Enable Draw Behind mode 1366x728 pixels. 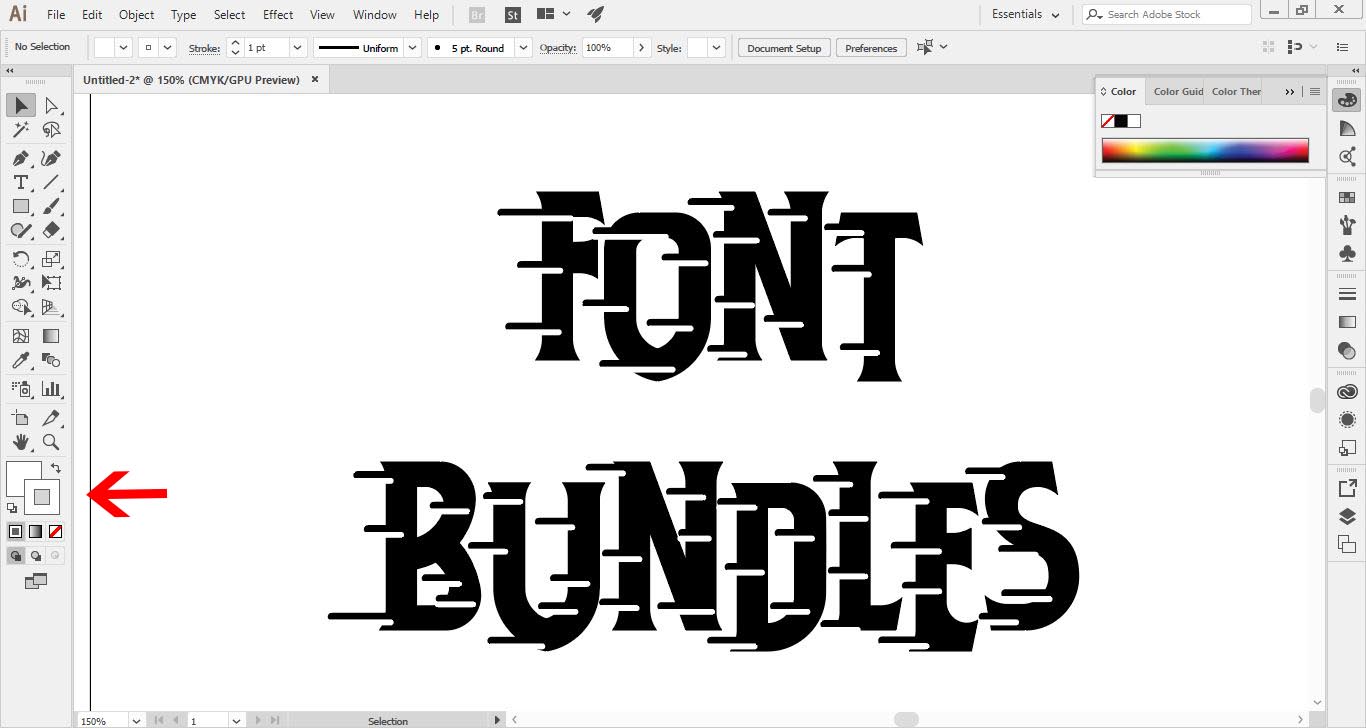(36, 555)
